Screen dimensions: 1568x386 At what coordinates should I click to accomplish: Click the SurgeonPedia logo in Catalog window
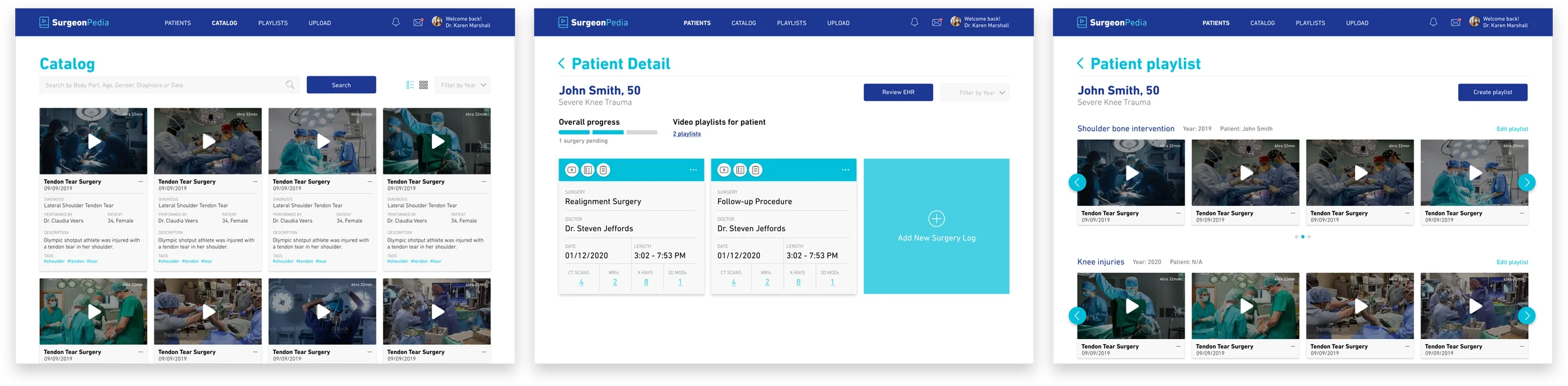(74, 22)
